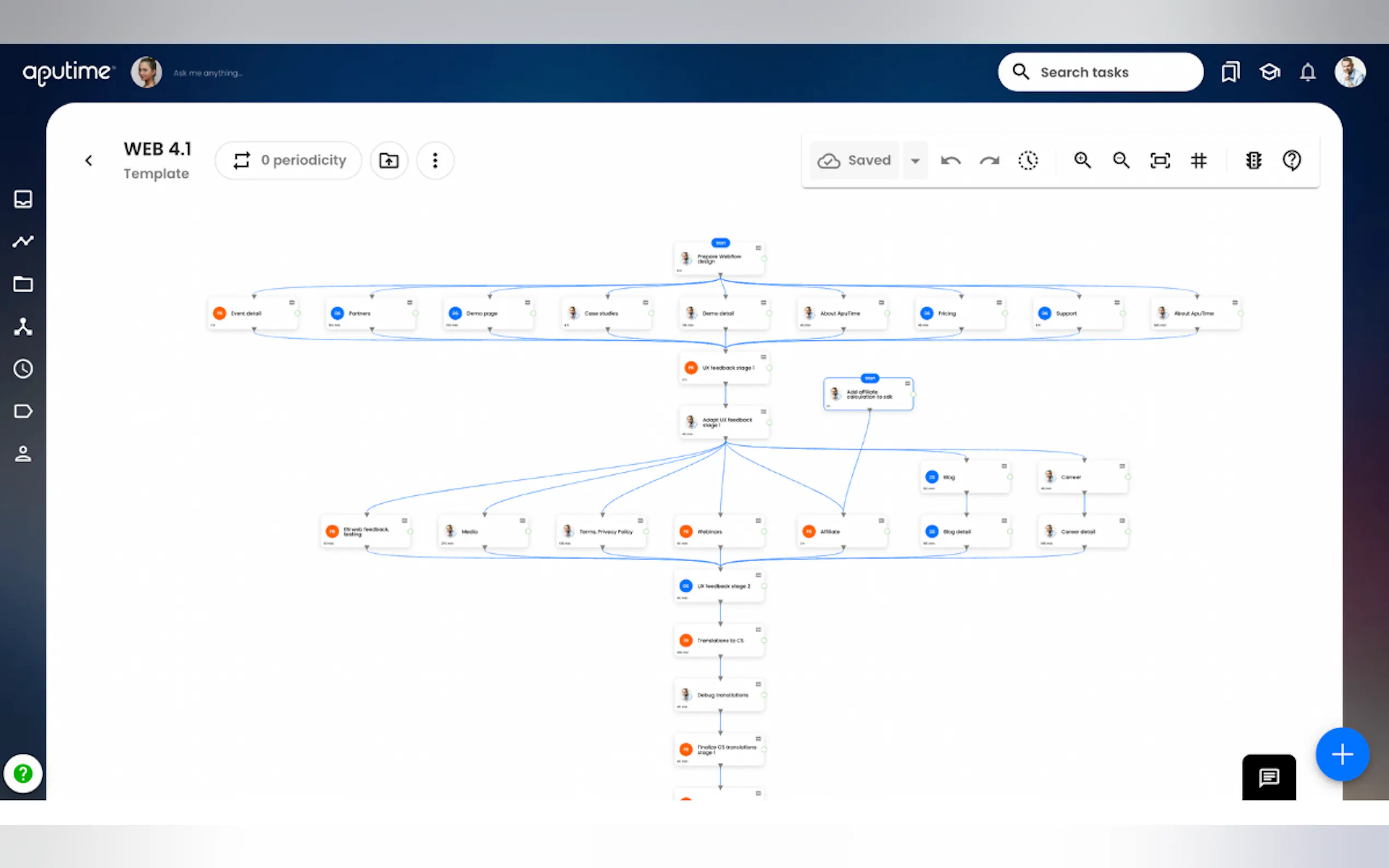Click the toolbar help question icon
This screenshot has width=1389, height=868.
click(x=1292, y=161)
